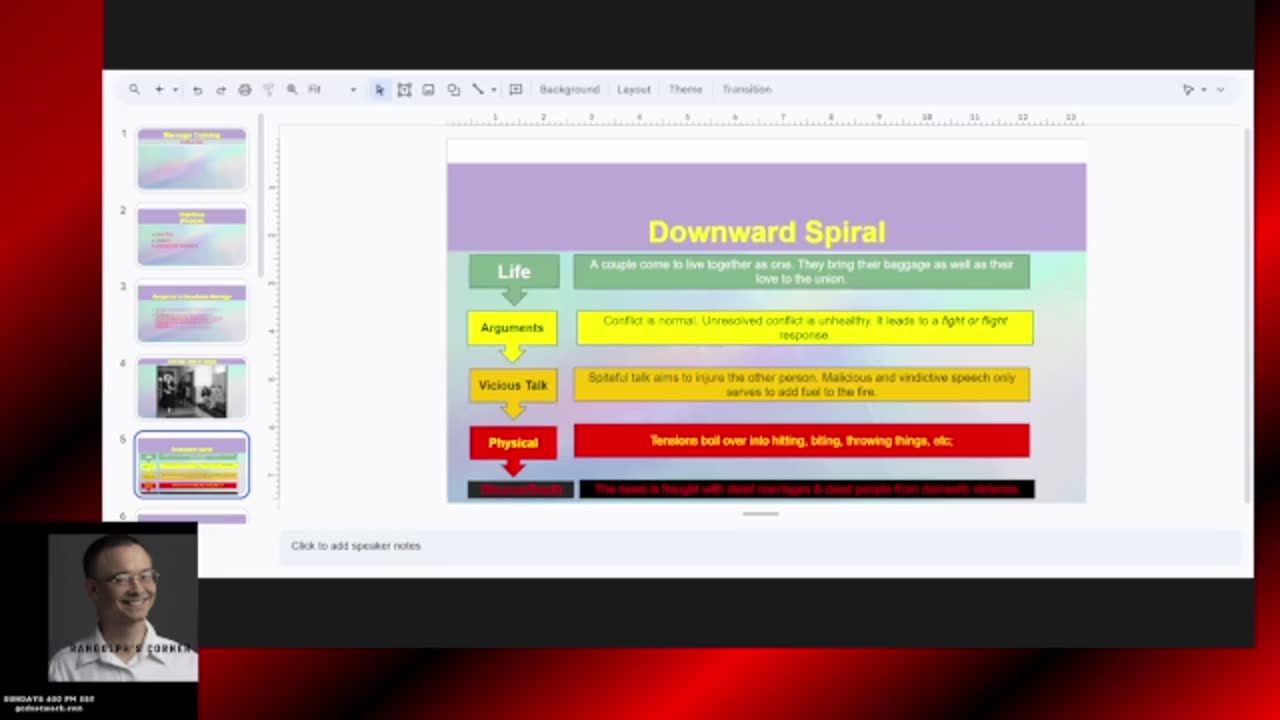
Task: Click the orange Vicious Talk box
Action: coord(513,385)
